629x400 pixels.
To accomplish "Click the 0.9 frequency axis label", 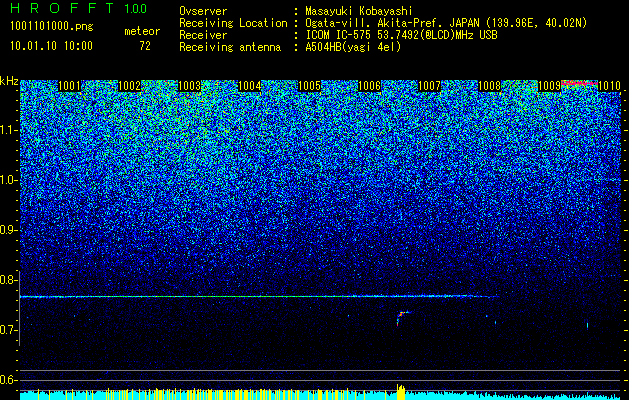I will point(8,230).
